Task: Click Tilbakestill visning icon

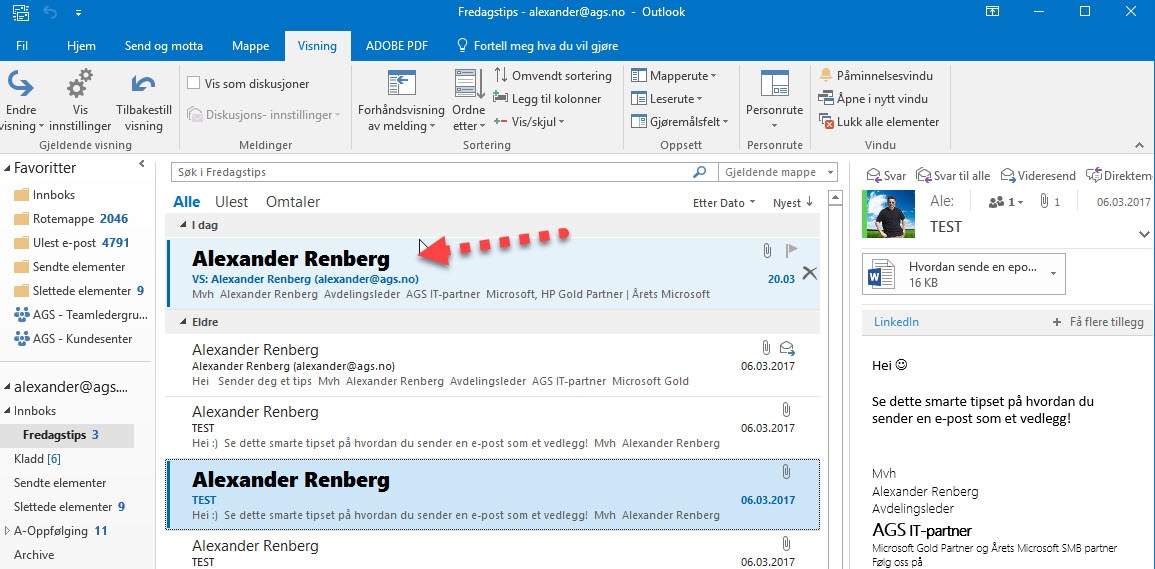Action: [144, 85]
